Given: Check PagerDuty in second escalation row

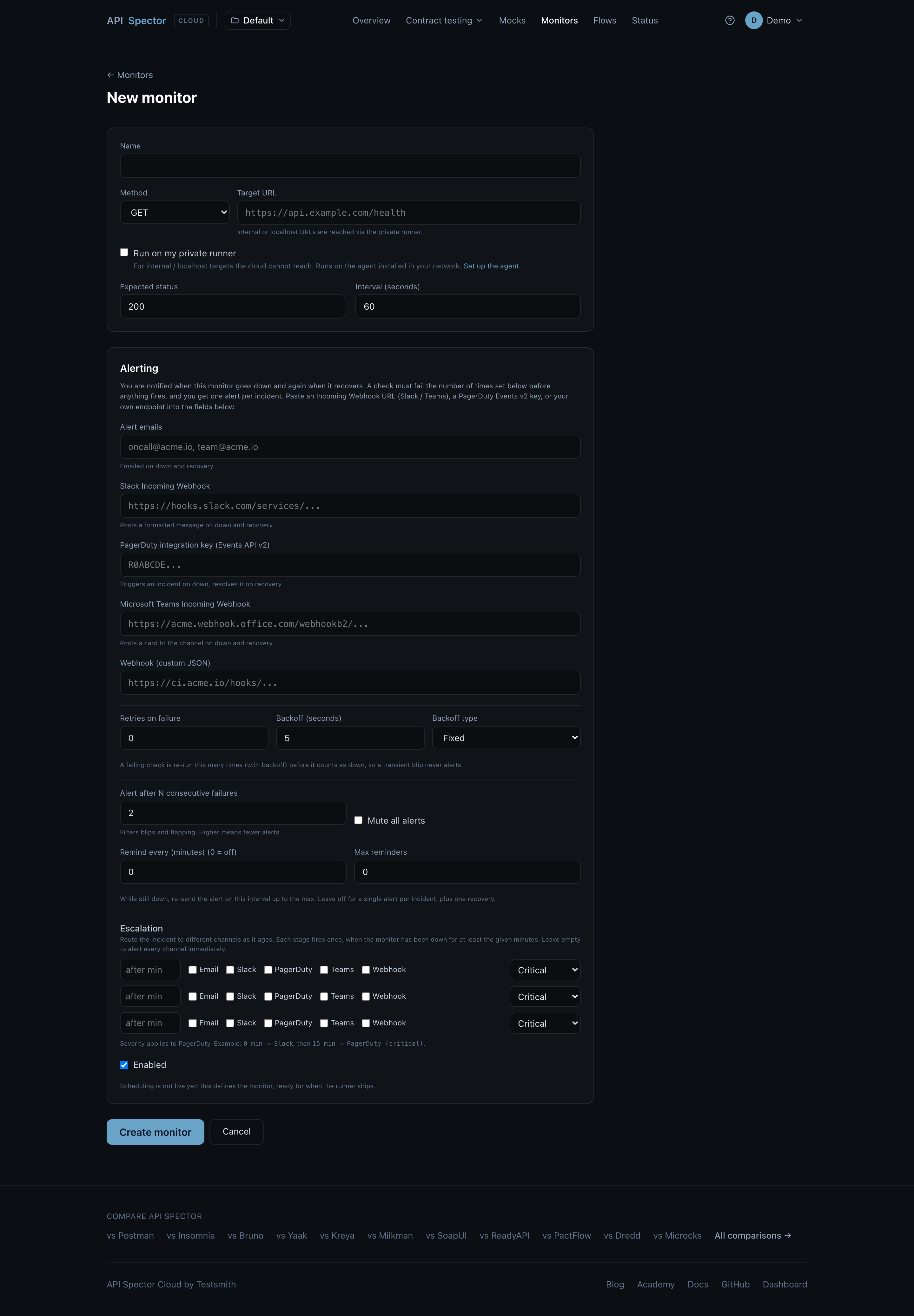Looking at the screenshot, I should point(268,997).
